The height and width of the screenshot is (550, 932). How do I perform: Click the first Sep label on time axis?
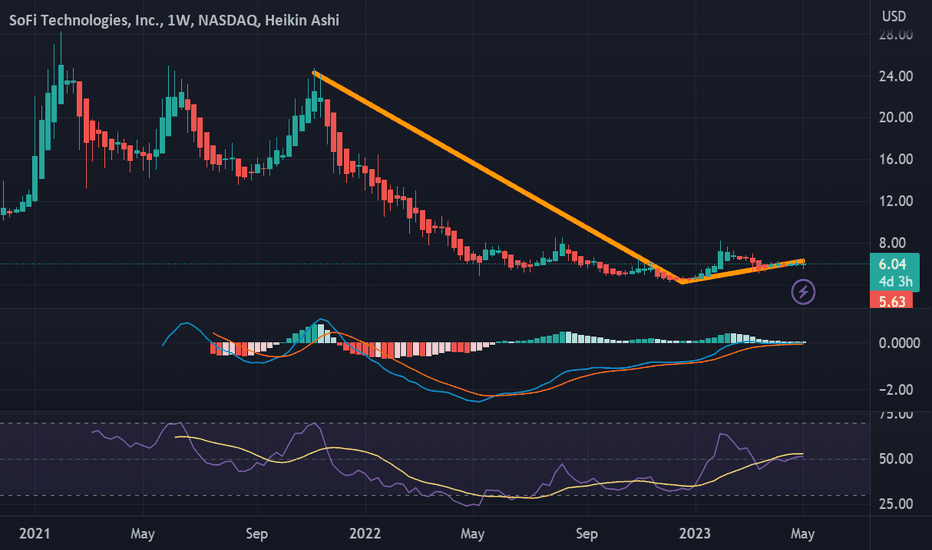(x=257, y=534)
